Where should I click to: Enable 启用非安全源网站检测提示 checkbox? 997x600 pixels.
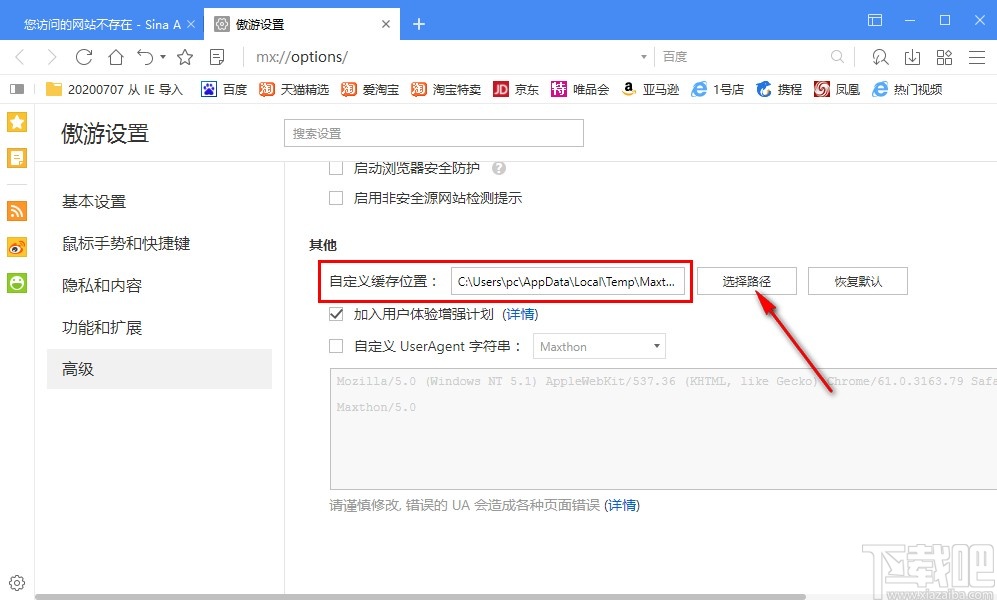pyautogui.click(x=336, y=198)
